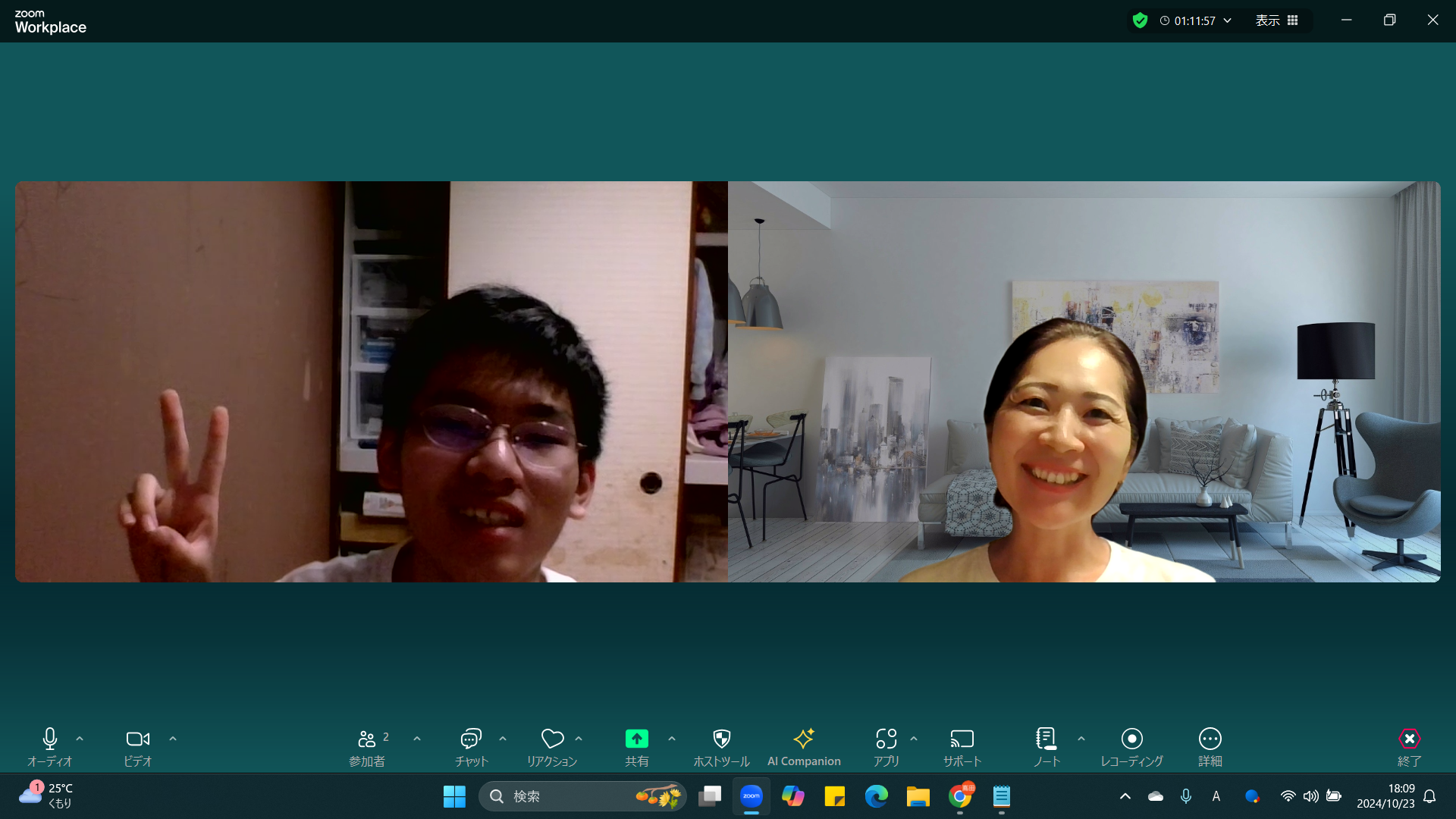The width and height of the screenshot is (1456, 819).
Task: Open OneDrive cloud tray icon
Action: pyautogui.click(x=1156, y=796)
